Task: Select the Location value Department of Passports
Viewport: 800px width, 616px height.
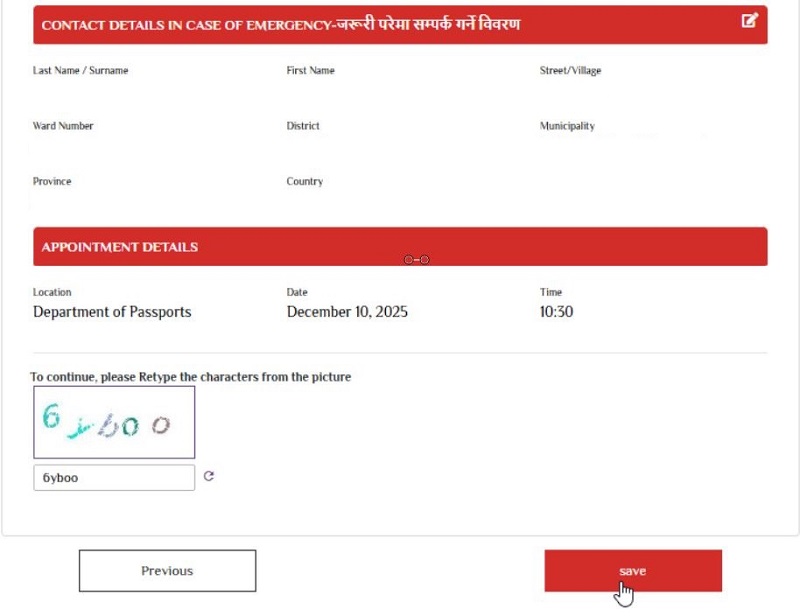Action: click(x=112, y=312)
